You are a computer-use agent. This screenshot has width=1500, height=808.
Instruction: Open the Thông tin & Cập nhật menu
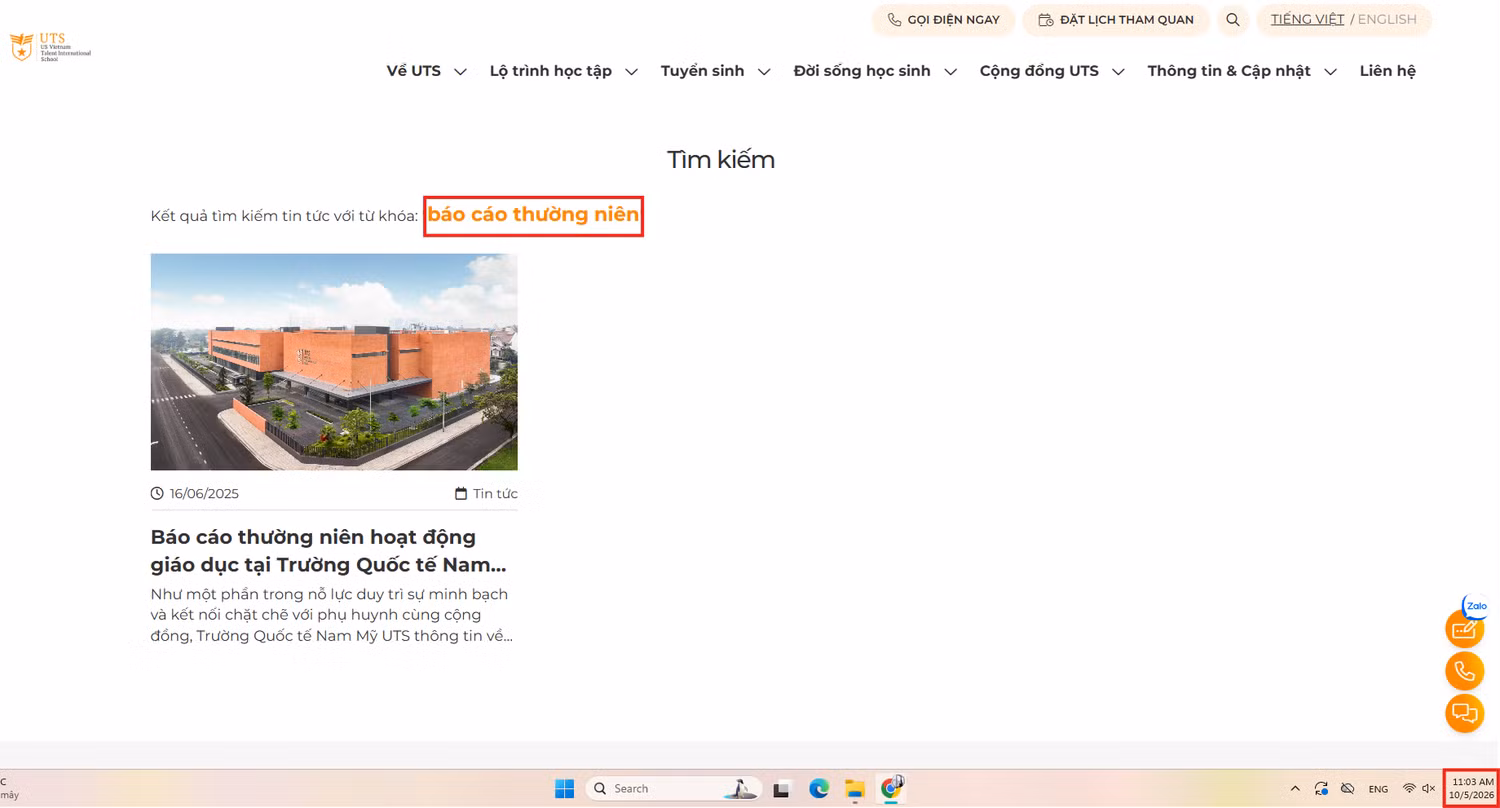tap(1229, 71)
